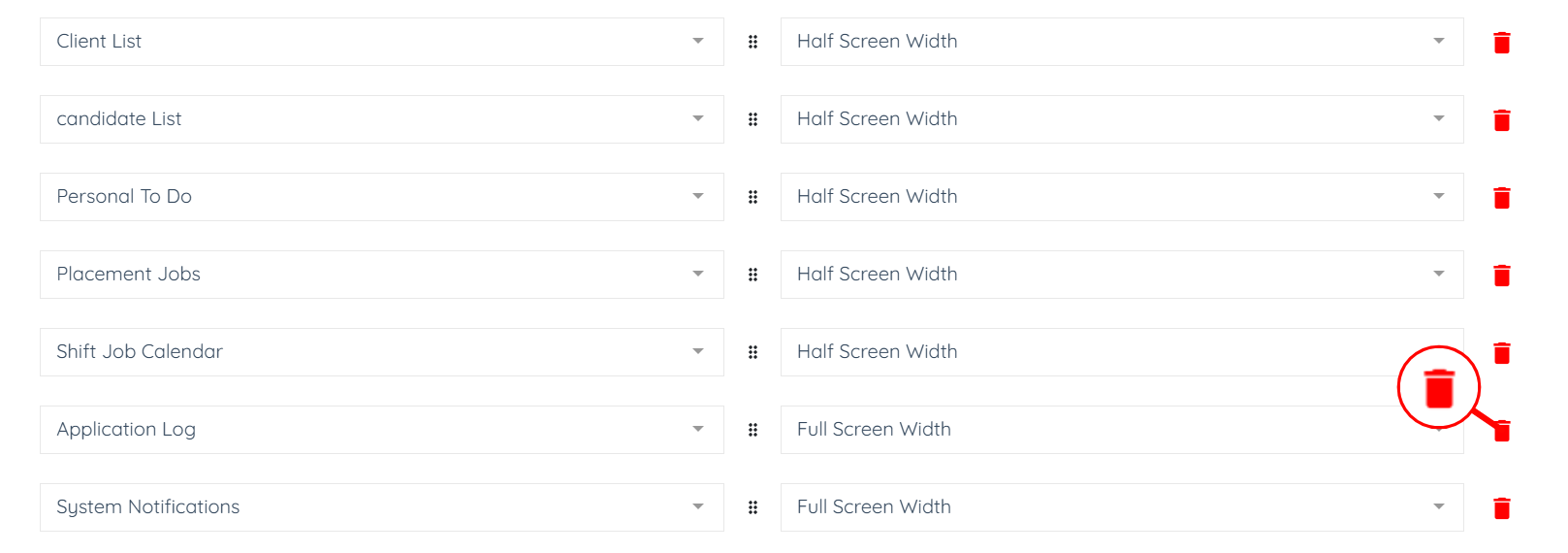Delete the Shift Job Calendar row
This screenshot has height=553, width=1568.
pos(1501,353)
